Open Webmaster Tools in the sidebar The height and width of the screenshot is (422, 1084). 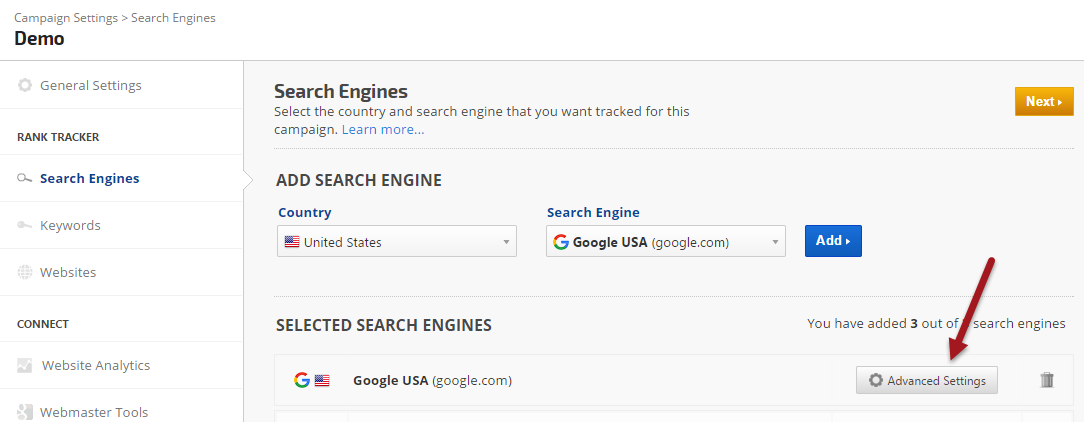(x=94, y=412)
